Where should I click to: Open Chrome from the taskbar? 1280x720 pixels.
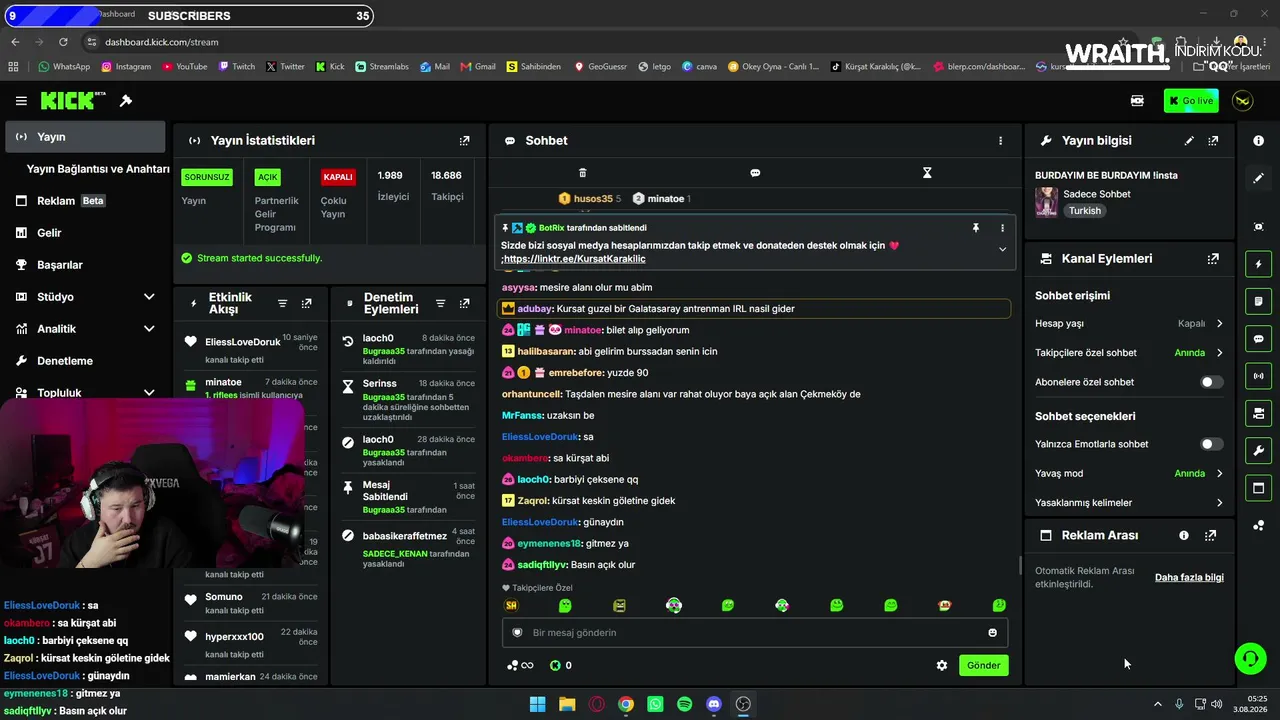pos(625,704)
